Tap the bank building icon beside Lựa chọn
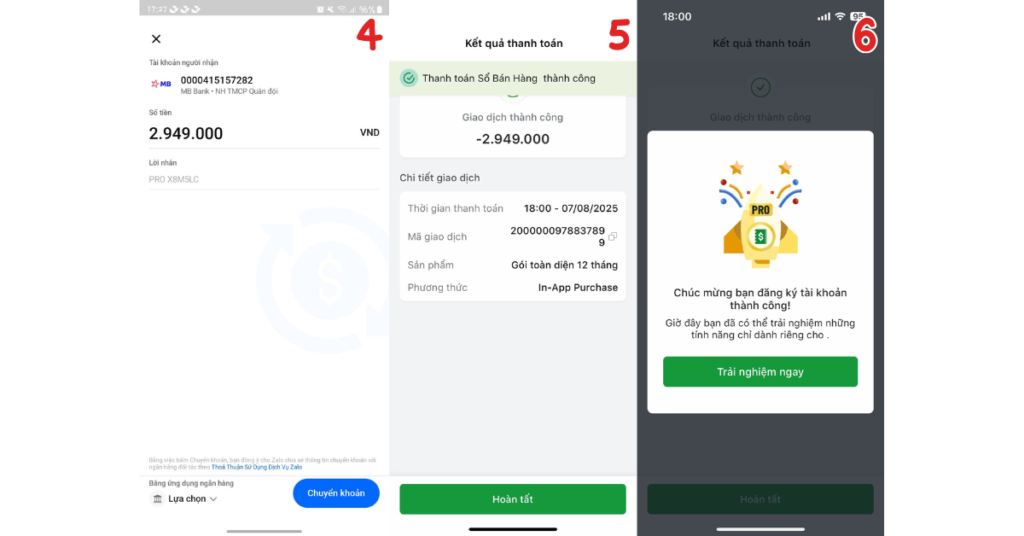 tap(157, 499)
